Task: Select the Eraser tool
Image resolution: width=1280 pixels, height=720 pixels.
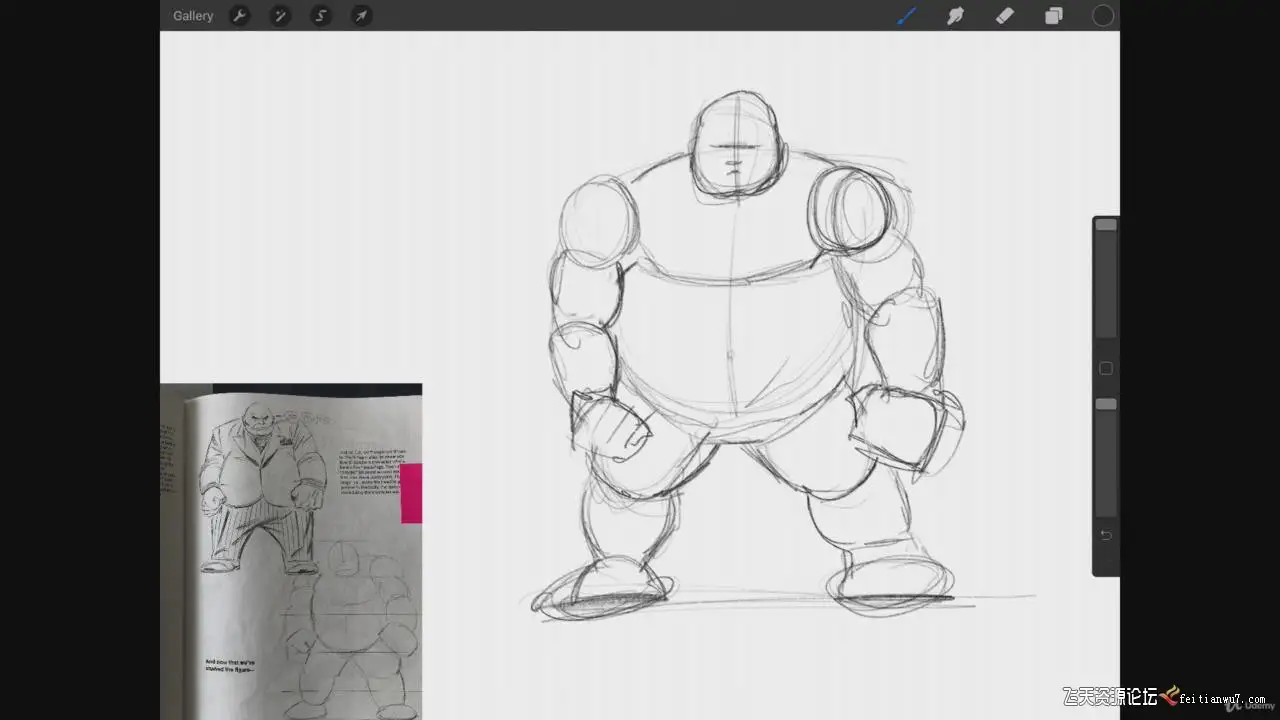Action: (x=1005, y=16)
